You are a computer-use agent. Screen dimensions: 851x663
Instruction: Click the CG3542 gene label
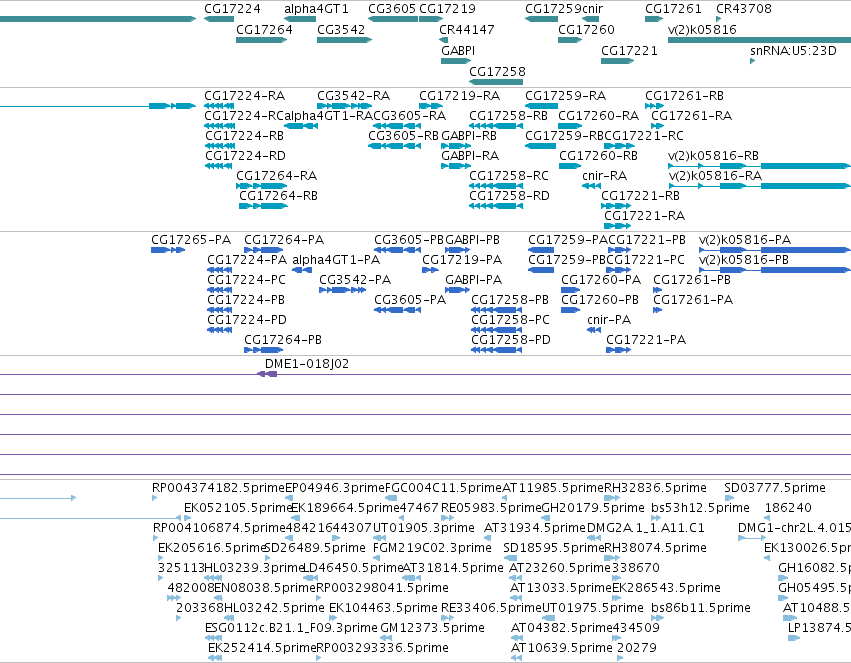pyautogui.click(x=341, y=29)
